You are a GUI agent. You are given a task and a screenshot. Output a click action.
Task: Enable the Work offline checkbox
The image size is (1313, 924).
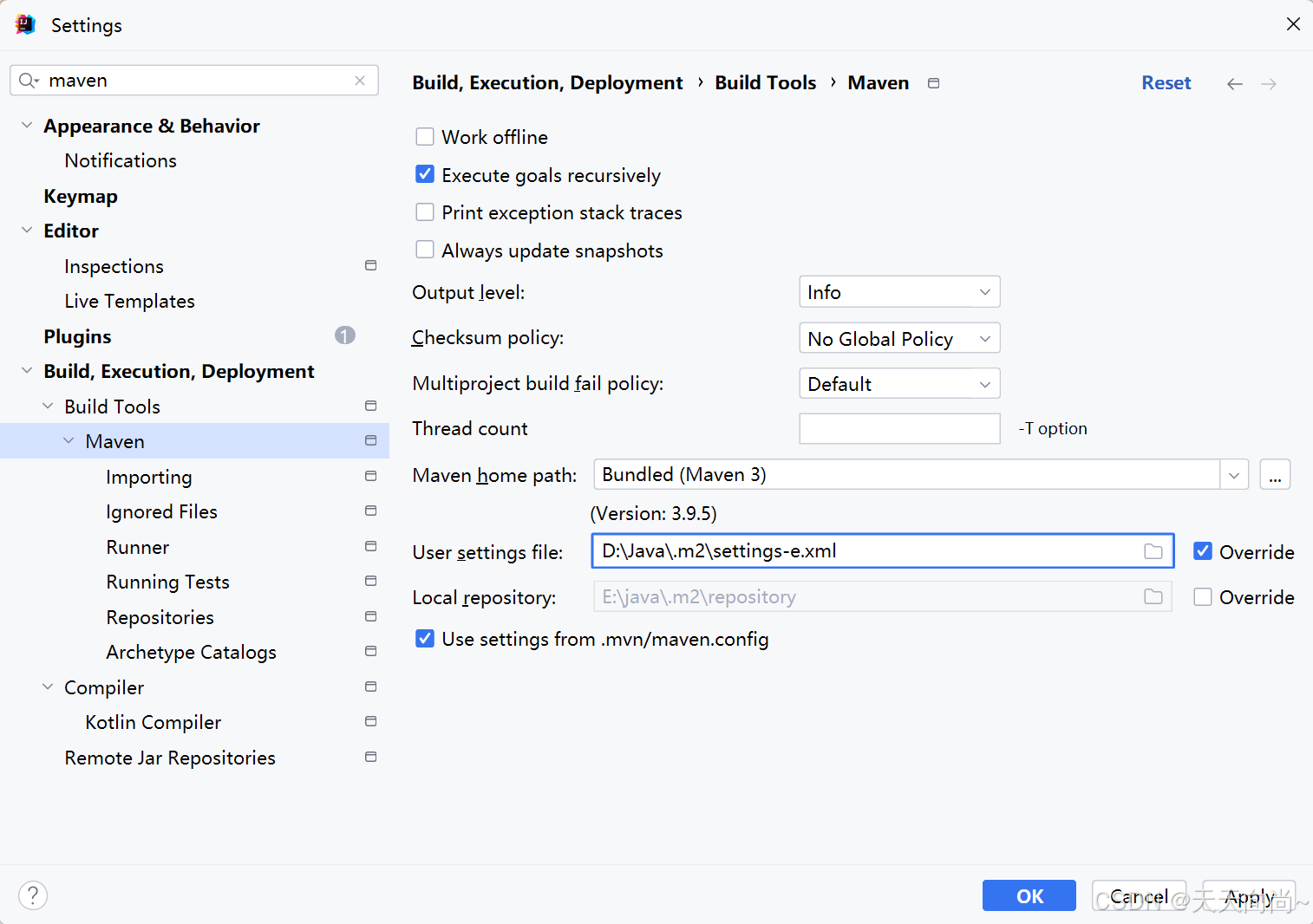tap(425, 137)
